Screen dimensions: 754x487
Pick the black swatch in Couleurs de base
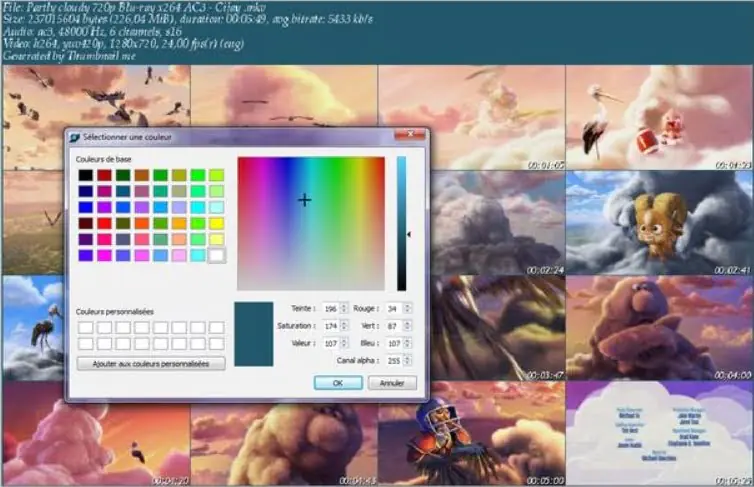click(86, 175)
